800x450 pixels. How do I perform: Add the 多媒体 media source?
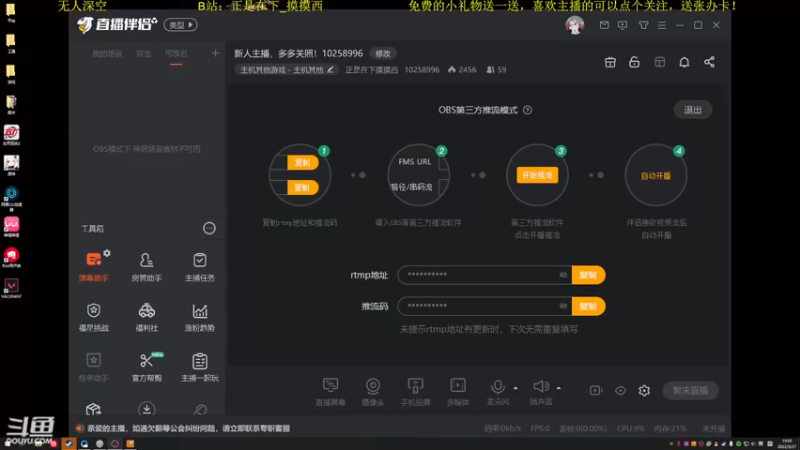click(458, 391)
